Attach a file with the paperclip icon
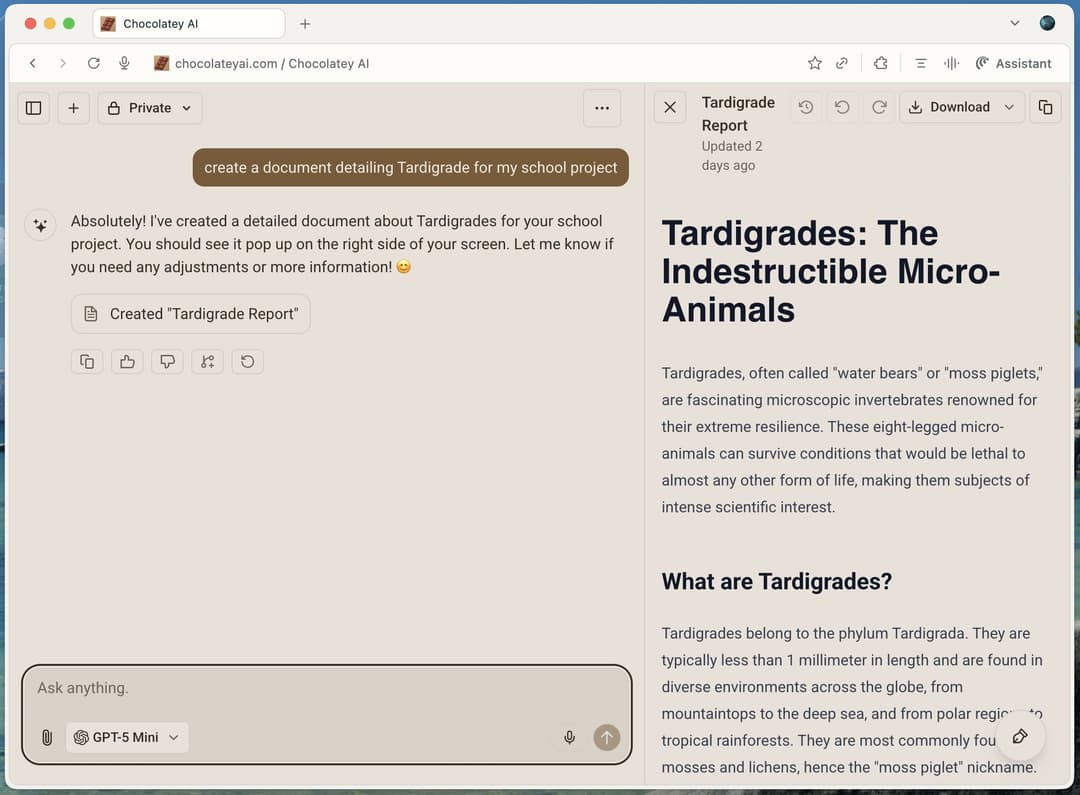This screenshot has height=795, width=1080. 46,737
